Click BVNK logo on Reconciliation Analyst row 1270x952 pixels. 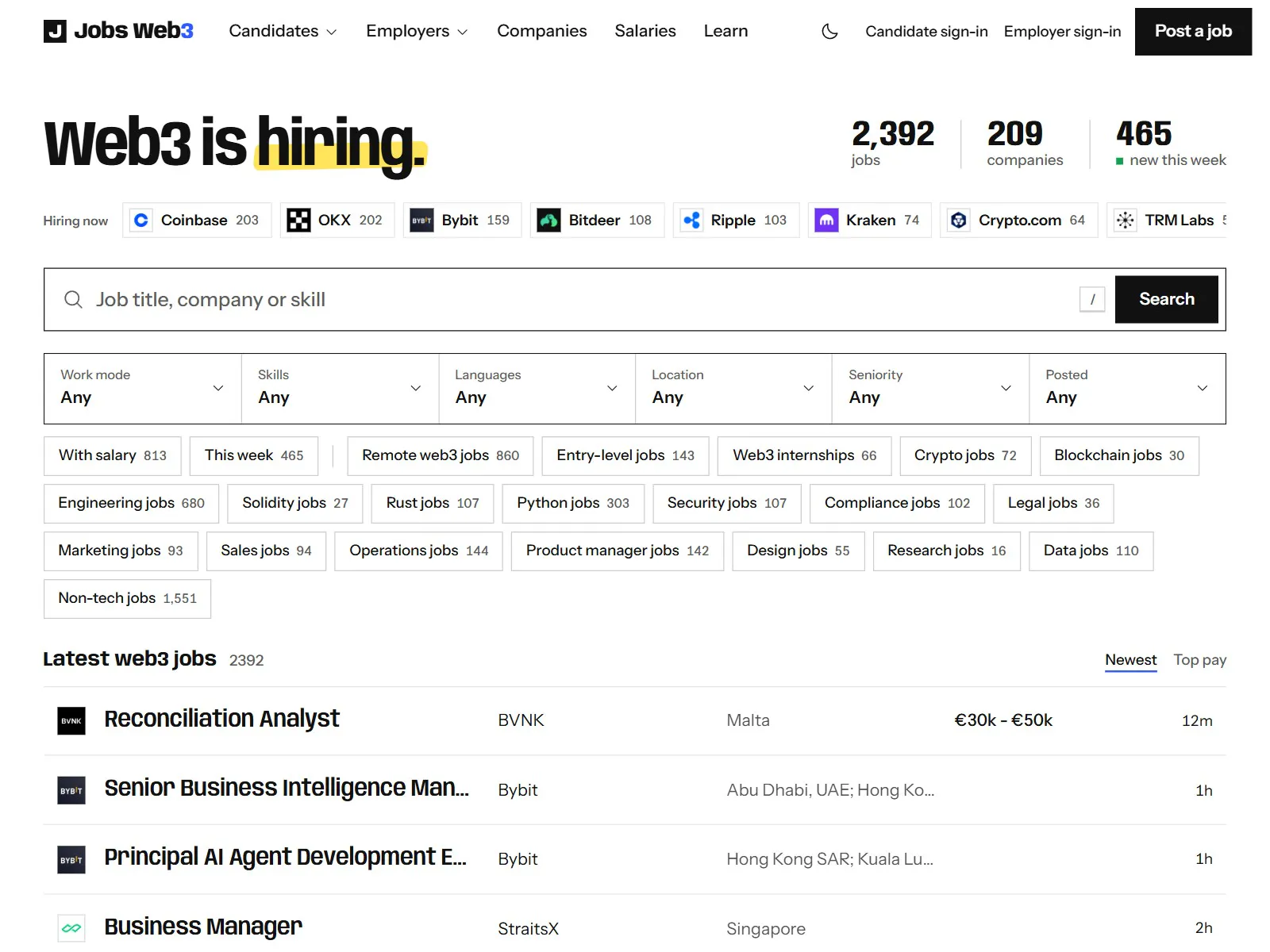71,720
